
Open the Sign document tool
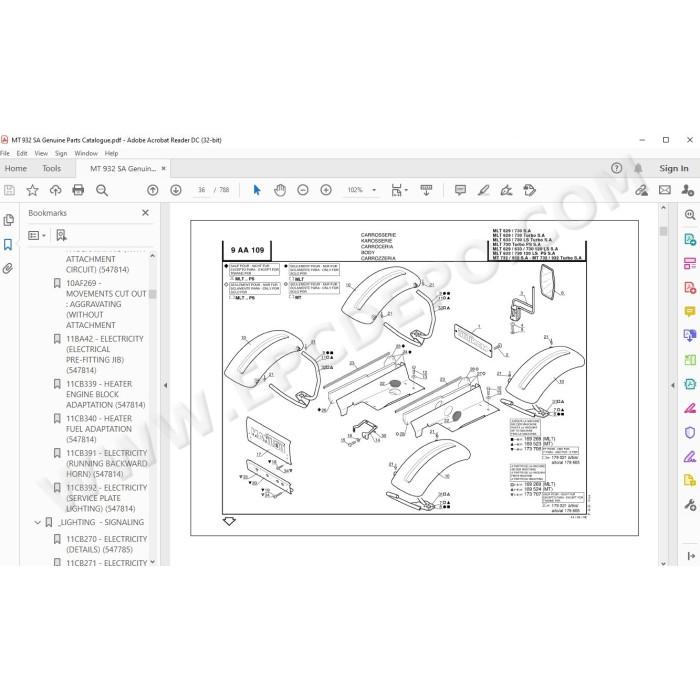(x=506, y=191)
